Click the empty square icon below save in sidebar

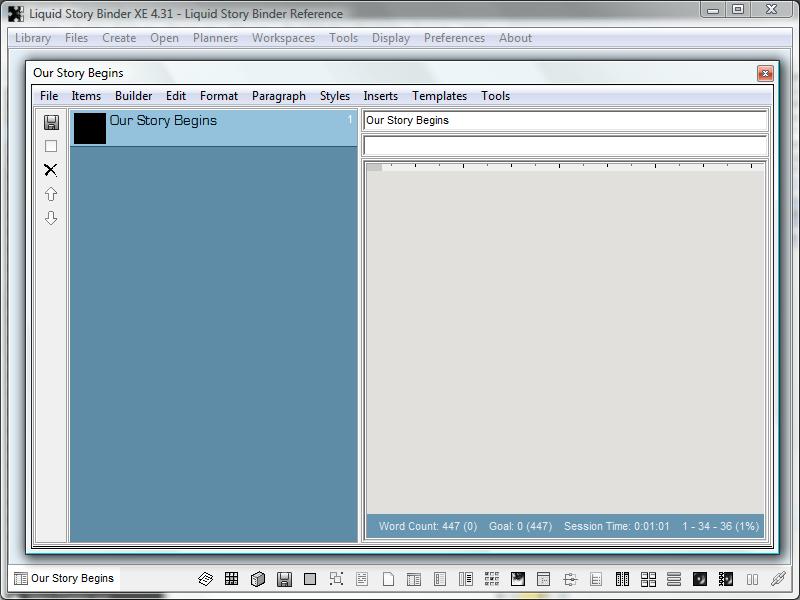pyautogui.click(x=51, y=146)
